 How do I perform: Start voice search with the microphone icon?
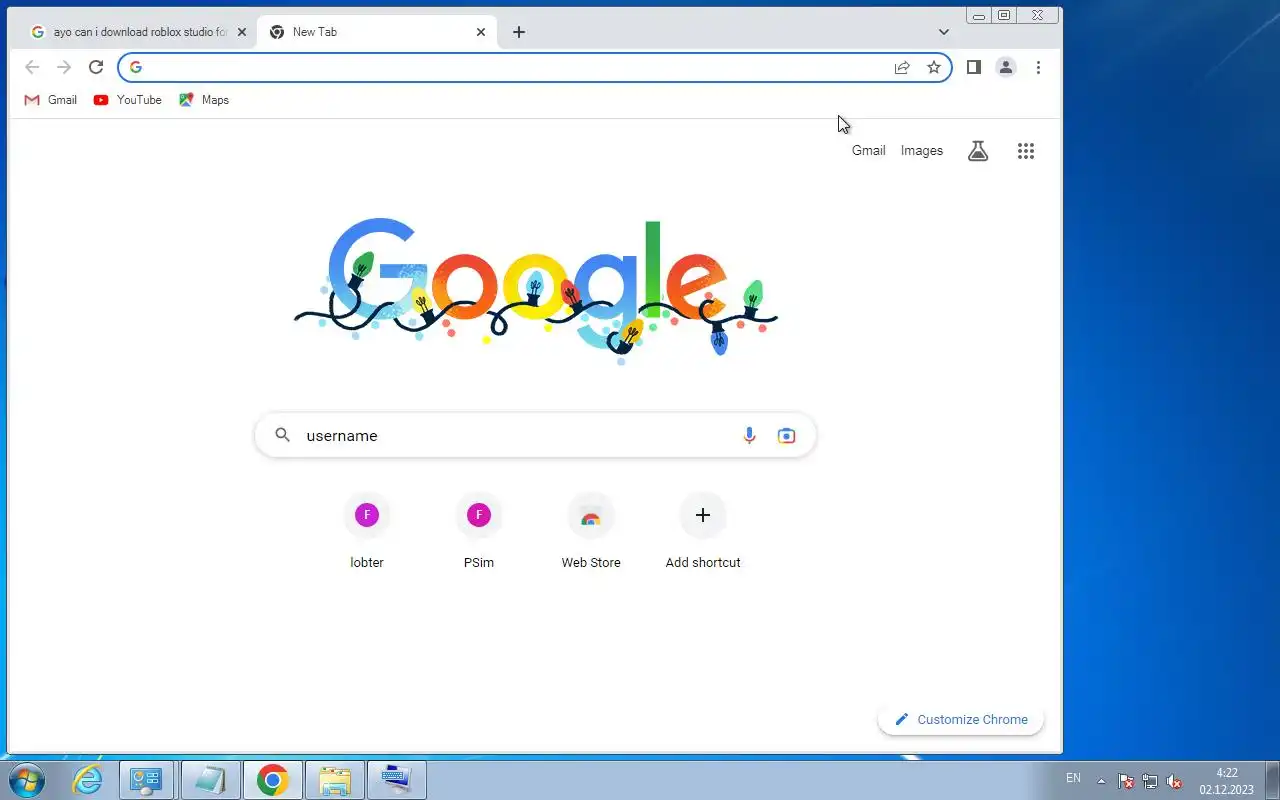click(749, 435)
